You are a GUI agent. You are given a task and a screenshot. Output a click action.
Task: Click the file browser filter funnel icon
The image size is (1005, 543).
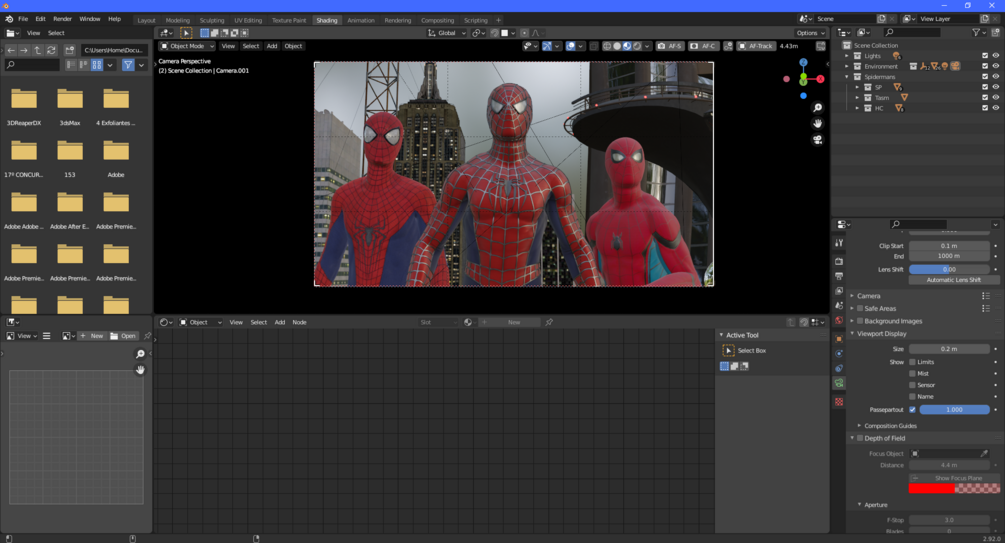coord(128,65)
